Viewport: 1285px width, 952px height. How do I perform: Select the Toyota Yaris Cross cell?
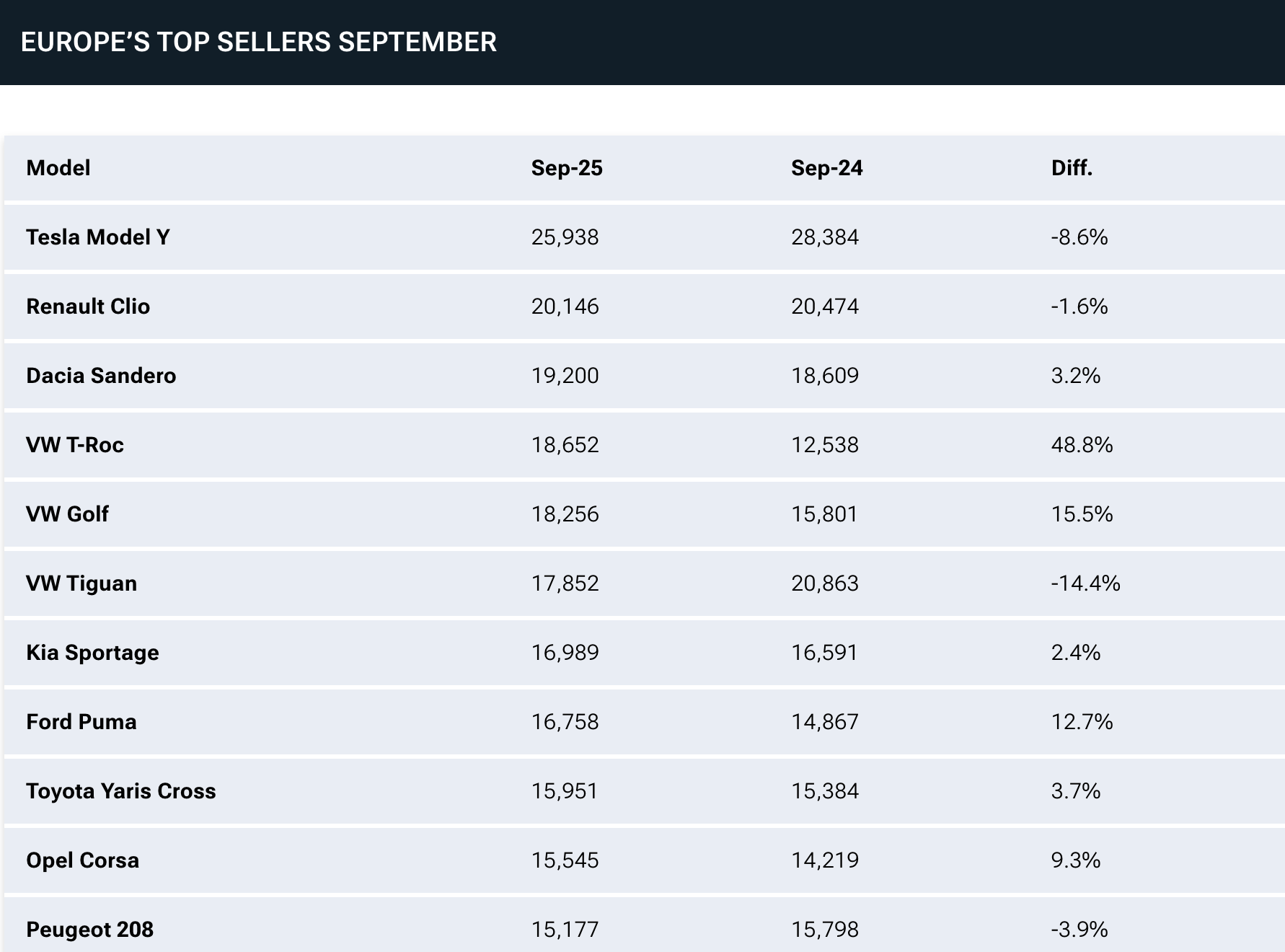121,791
